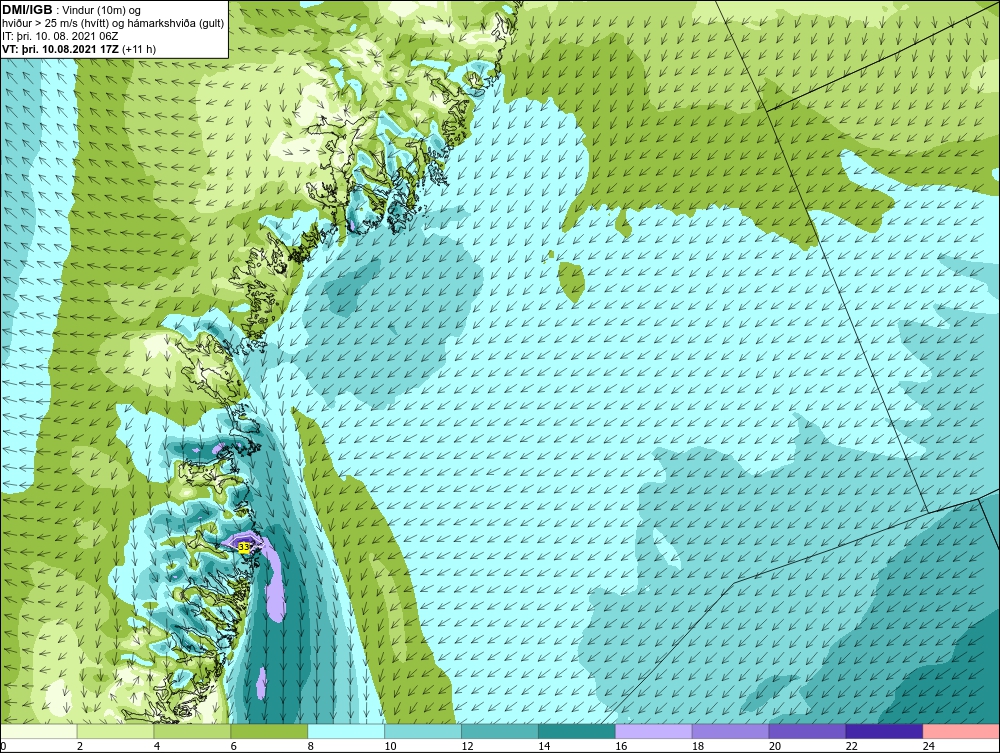The height and width of the screenshot is (753, 1000).
Task: Select the 8–10 m/s pale cyan legend swatch
Action: point(346,731)
